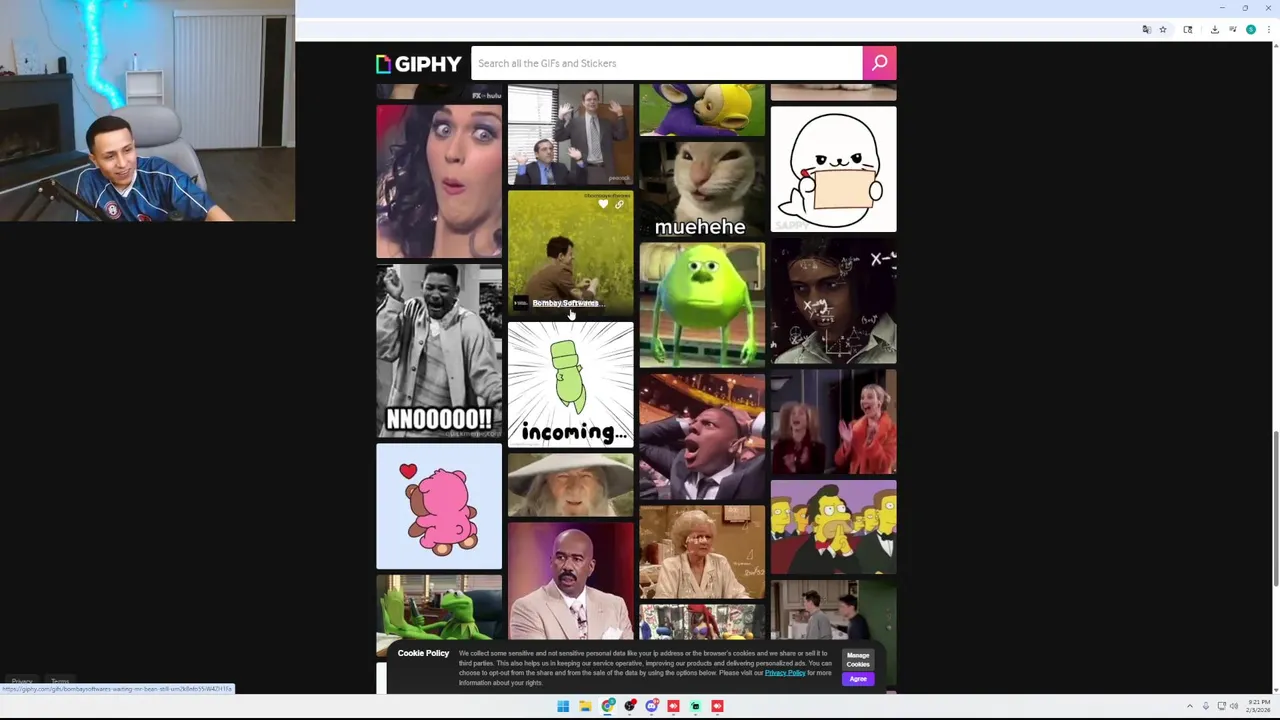Open the green Chrome profile avatar
This screenshot has width=1280, height=720.
(1250, 30)
